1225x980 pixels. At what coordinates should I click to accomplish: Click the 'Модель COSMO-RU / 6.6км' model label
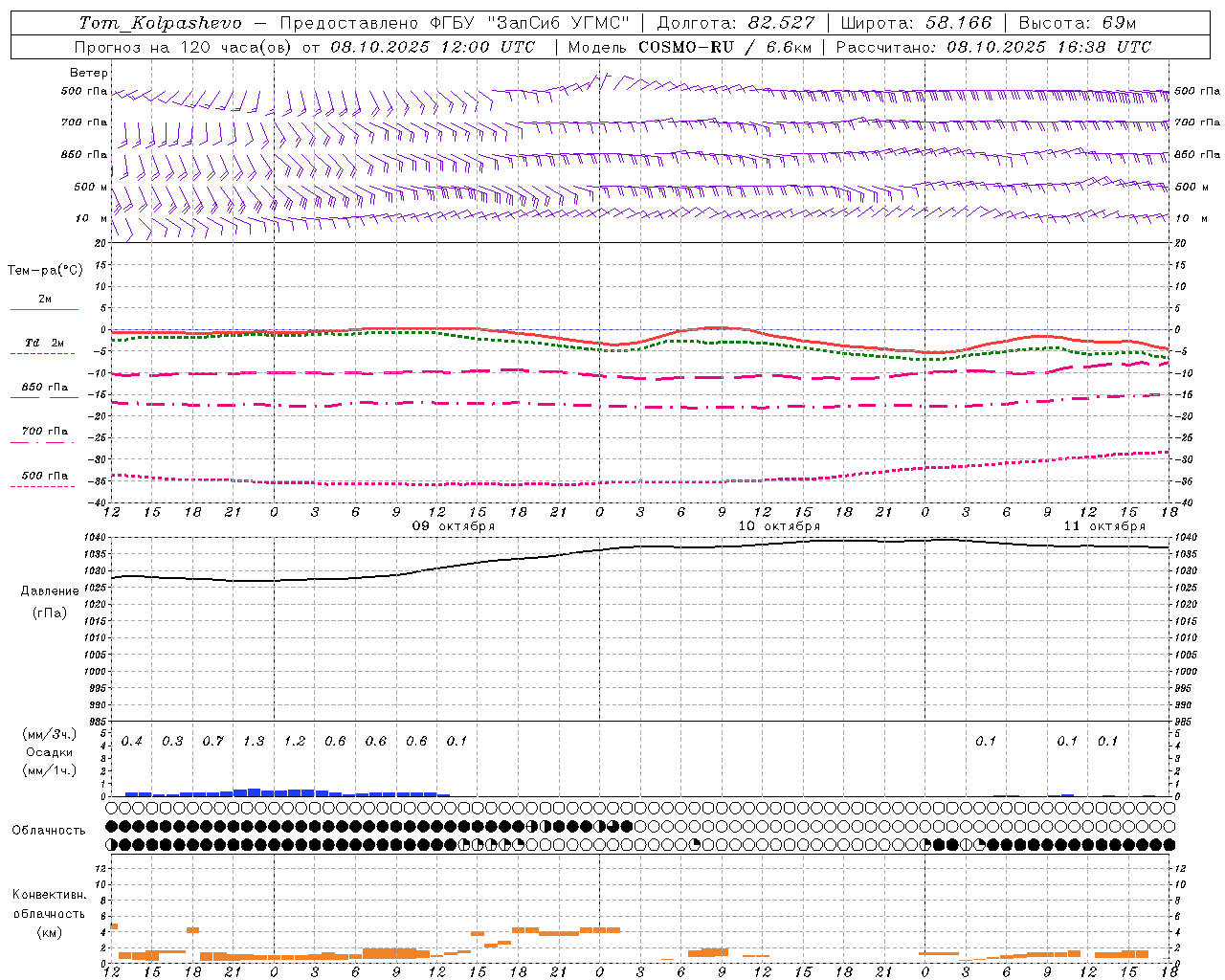[689, 47]
